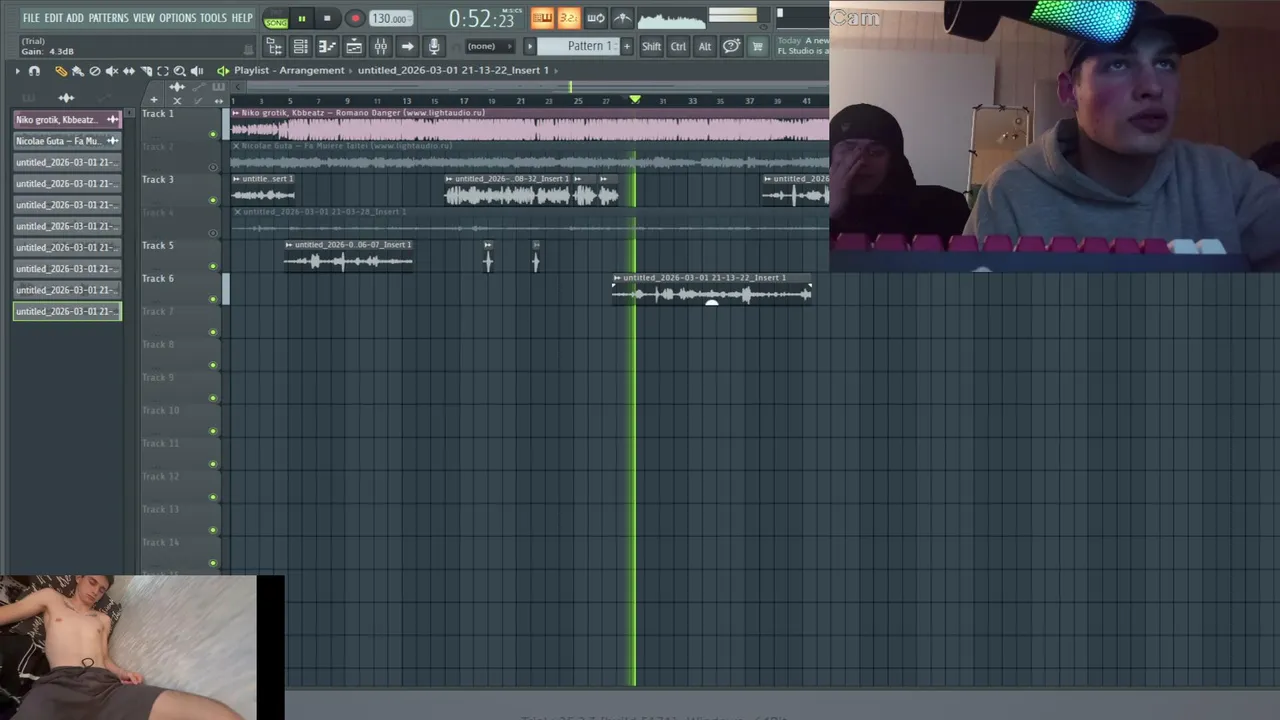
Task: Click the green speaker icon before Playlist title
Action: tap(222, 71)
